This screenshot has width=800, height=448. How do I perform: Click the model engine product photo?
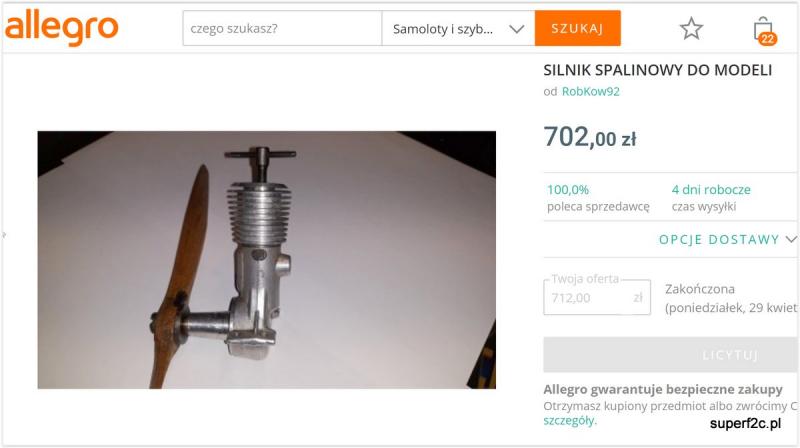click(266, 260)
